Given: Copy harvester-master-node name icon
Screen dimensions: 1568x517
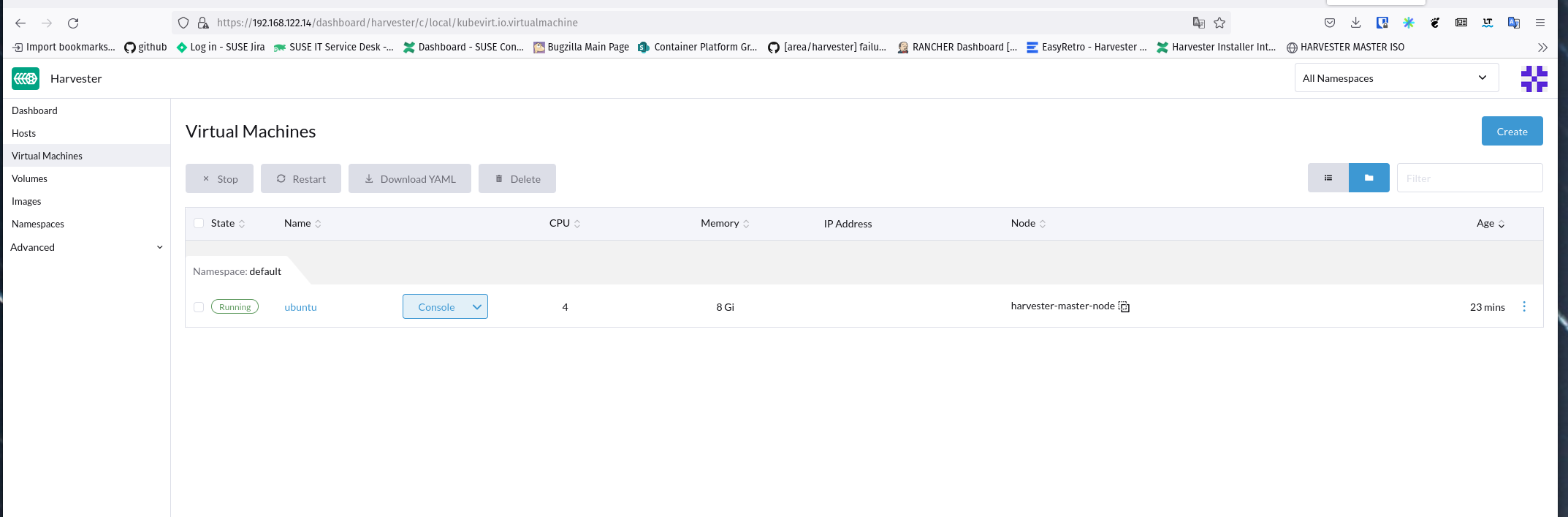Looking at the screenshot, I should point(1124,307).
